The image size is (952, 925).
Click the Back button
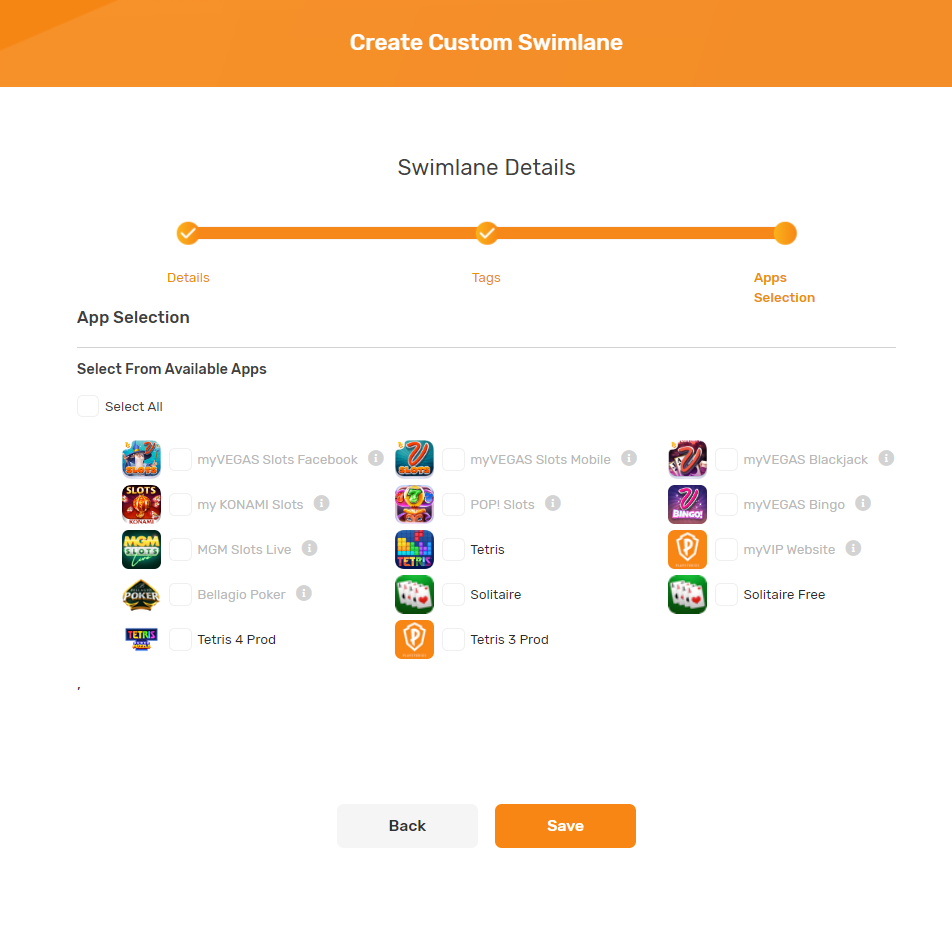coord(407,825)
